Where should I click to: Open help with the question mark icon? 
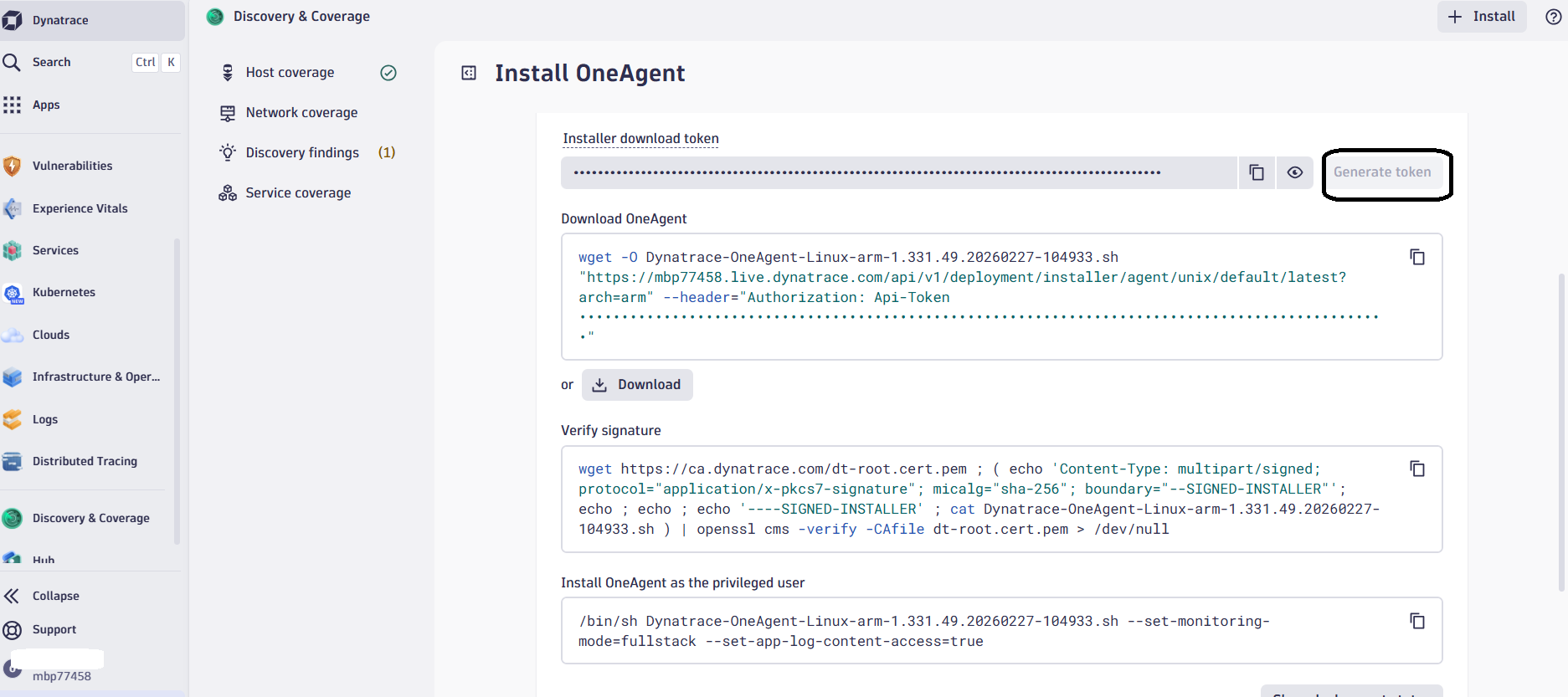coord(1554,16)
